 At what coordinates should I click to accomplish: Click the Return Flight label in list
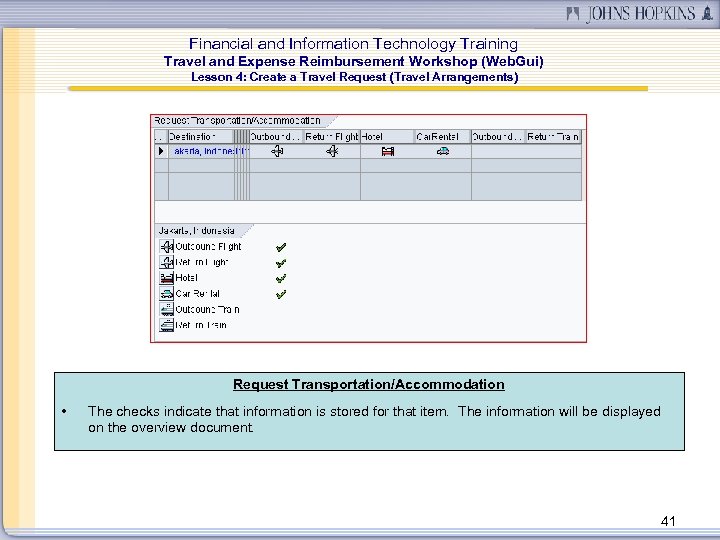202,262
